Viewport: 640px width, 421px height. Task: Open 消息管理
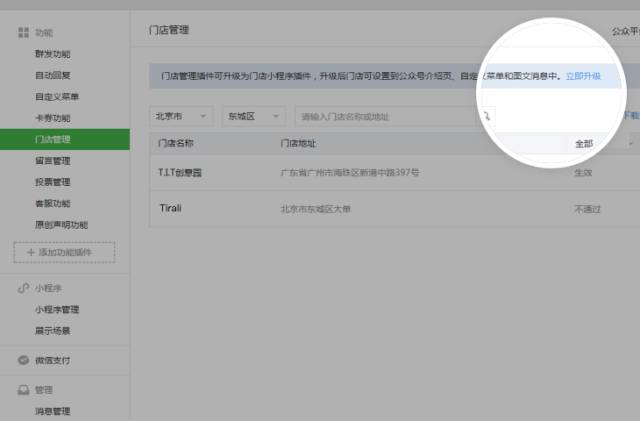[x=53, y=411]
